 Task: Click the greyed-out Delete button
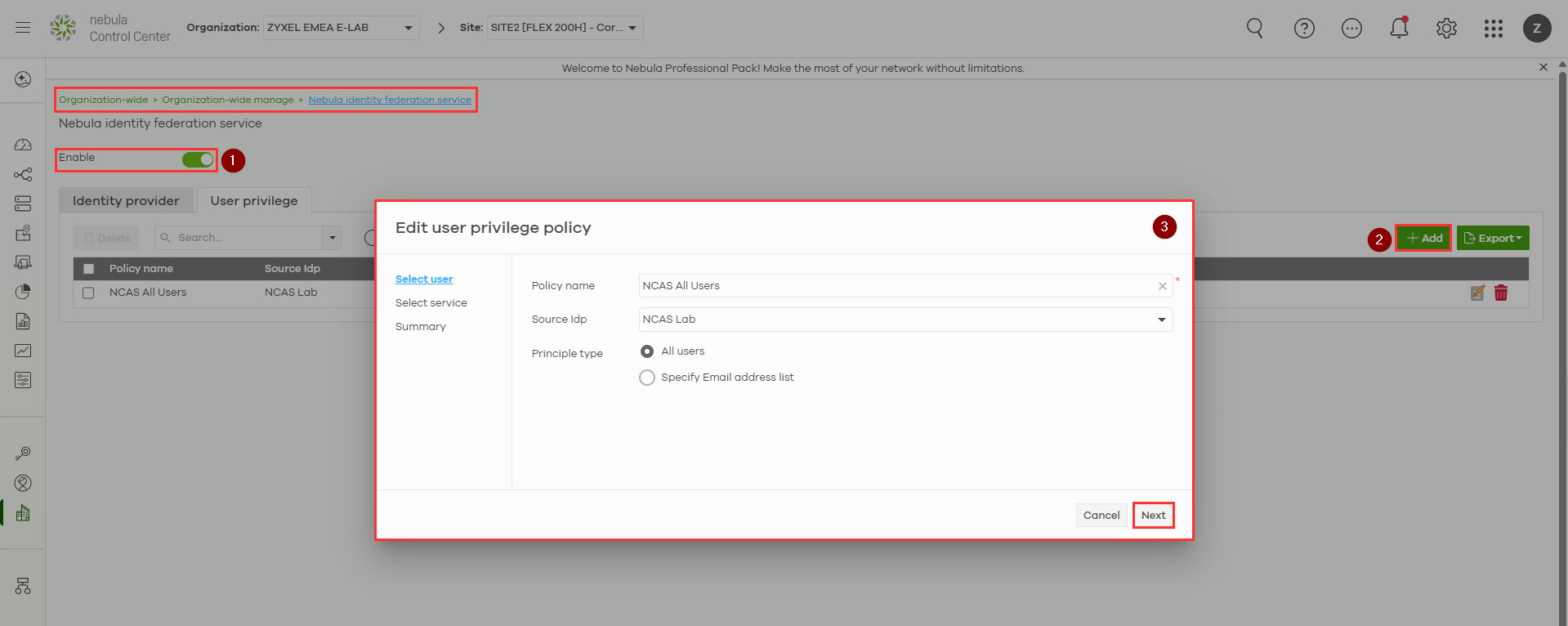point(106,238)
